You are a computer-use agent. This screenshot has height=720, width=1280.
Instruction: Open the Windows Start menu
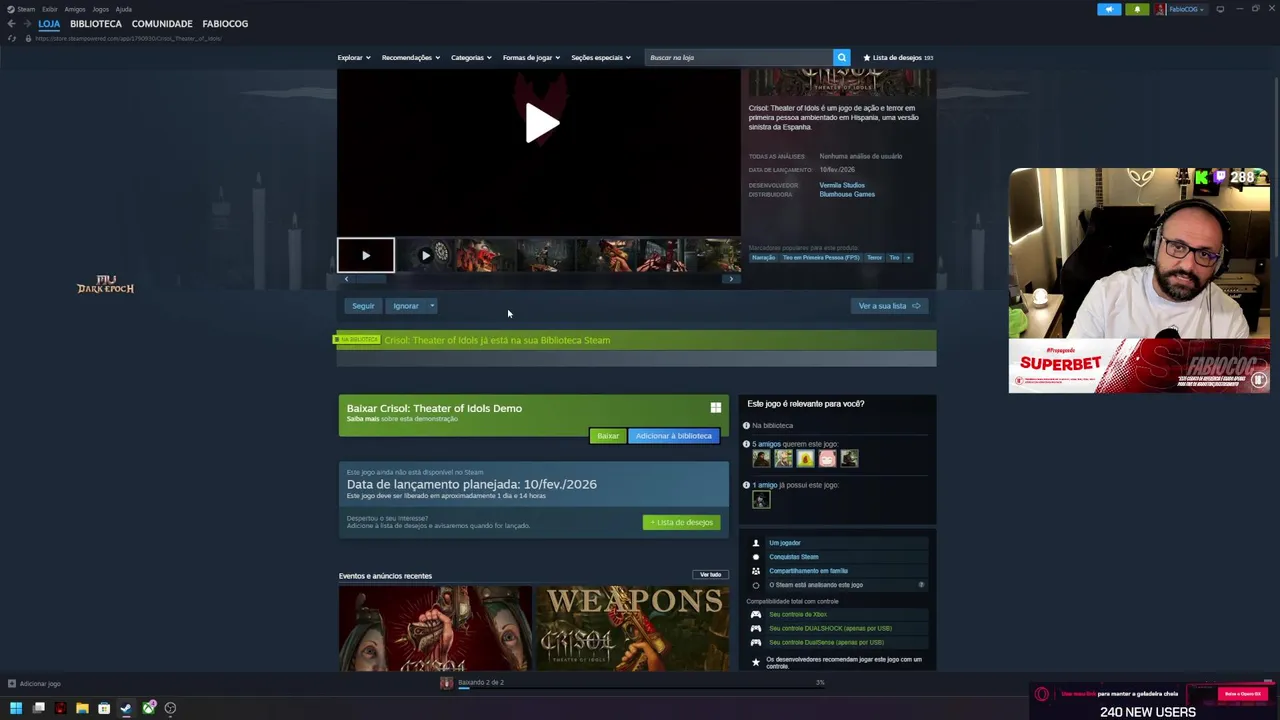click(15, 708)
